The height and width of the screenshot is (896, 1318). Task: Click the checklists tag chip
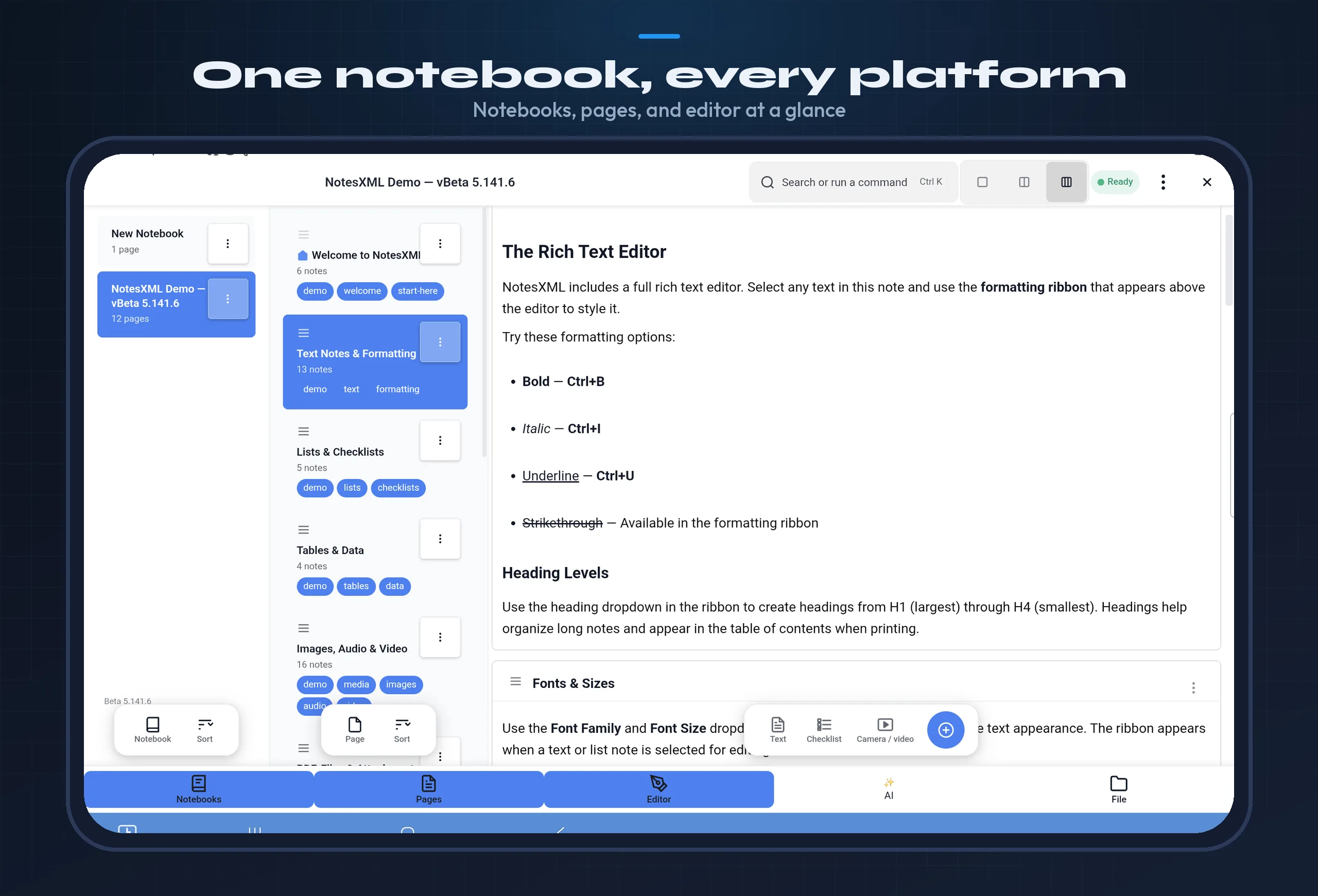(x=398, y=488)
